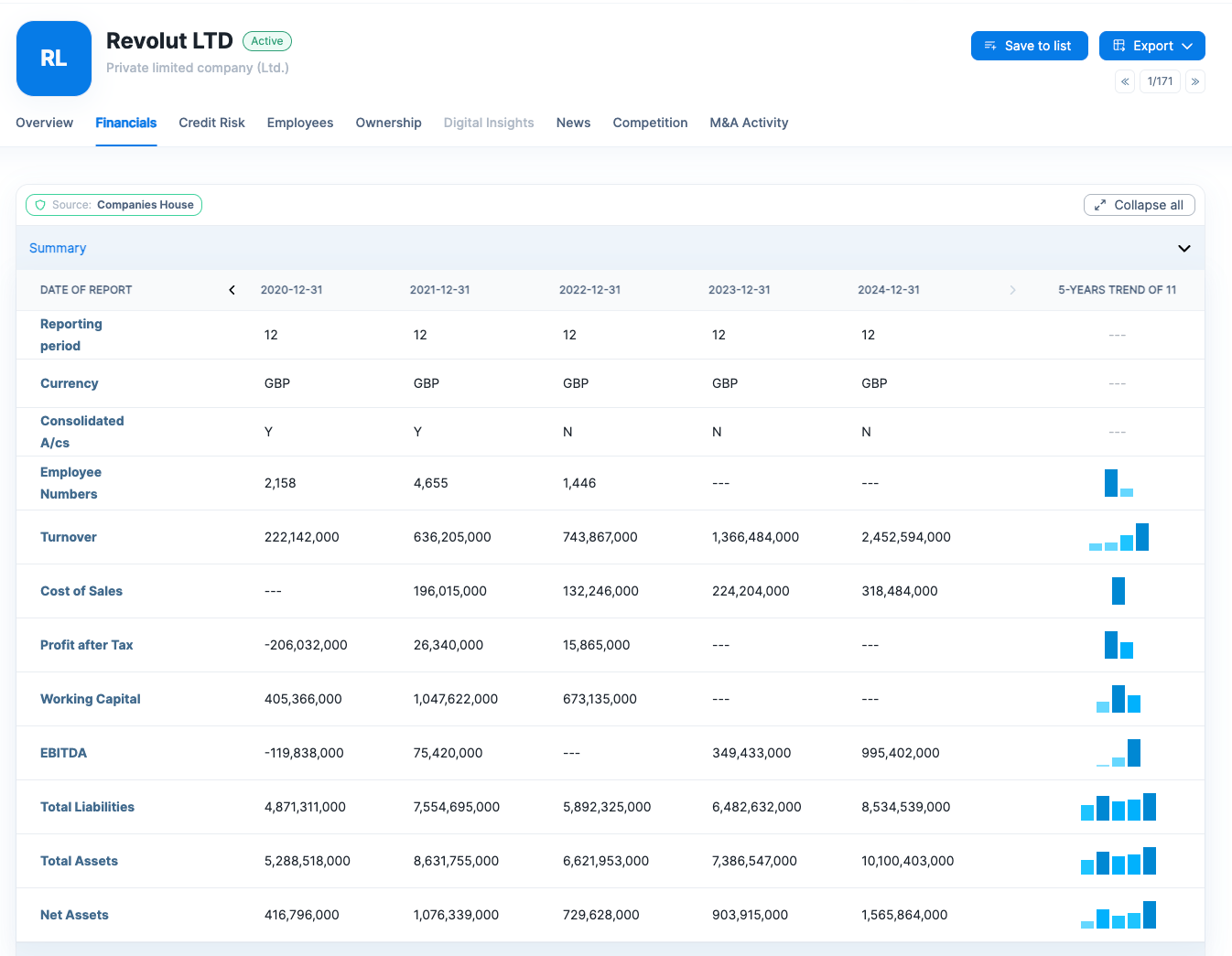Click profit value -206,032,000

click(x=306, y=645)
